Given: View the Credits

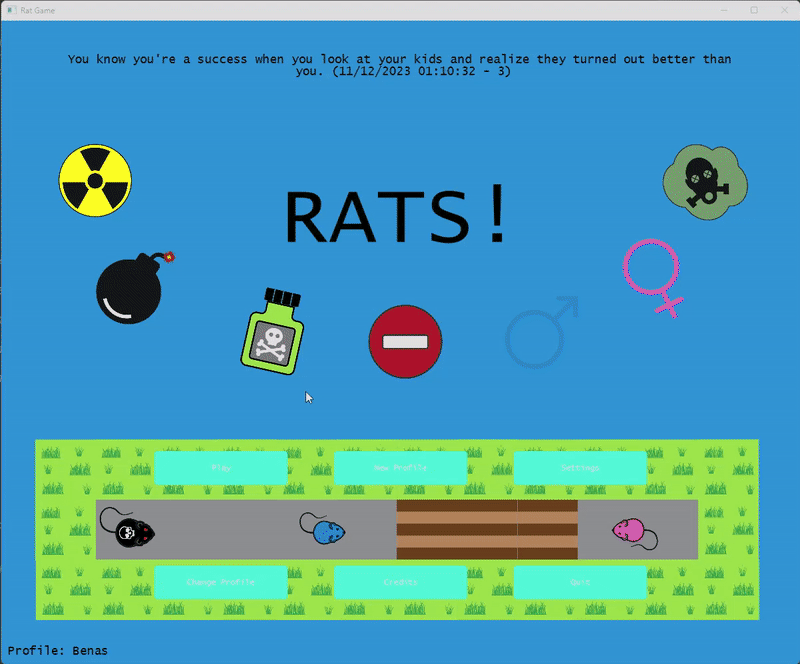Looking at the screenshot, I should (x=400, y=582).
